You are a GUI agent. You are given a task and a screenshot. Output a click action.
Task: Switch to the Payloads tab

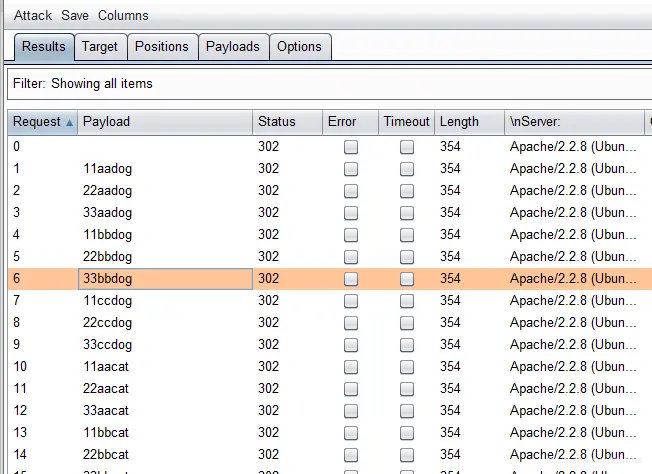[x=233, y=46]
